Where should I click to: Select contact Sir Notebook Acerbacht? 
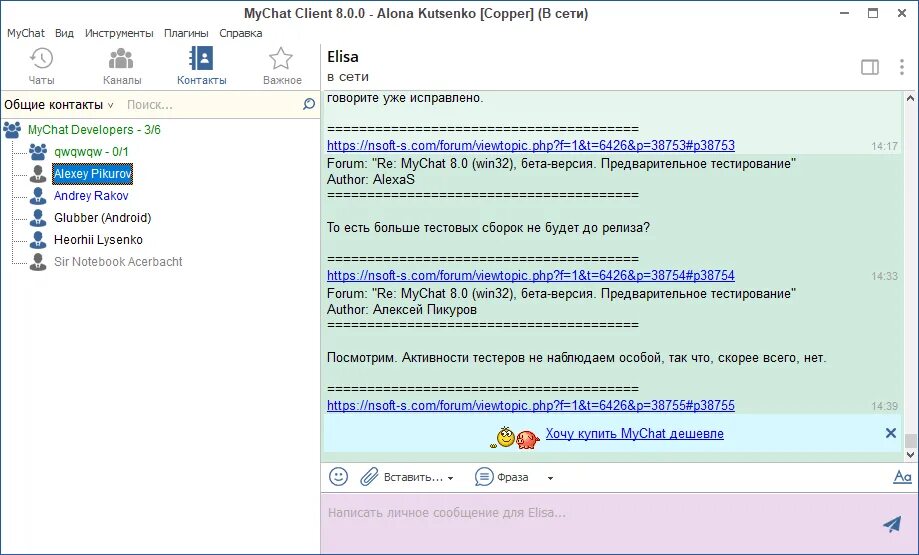click(118, 261)
